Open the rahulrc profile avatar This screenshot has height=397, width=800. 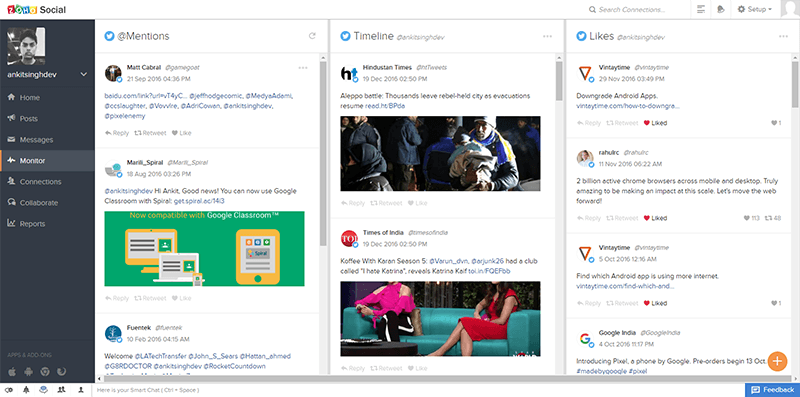(x=585, y=158)
